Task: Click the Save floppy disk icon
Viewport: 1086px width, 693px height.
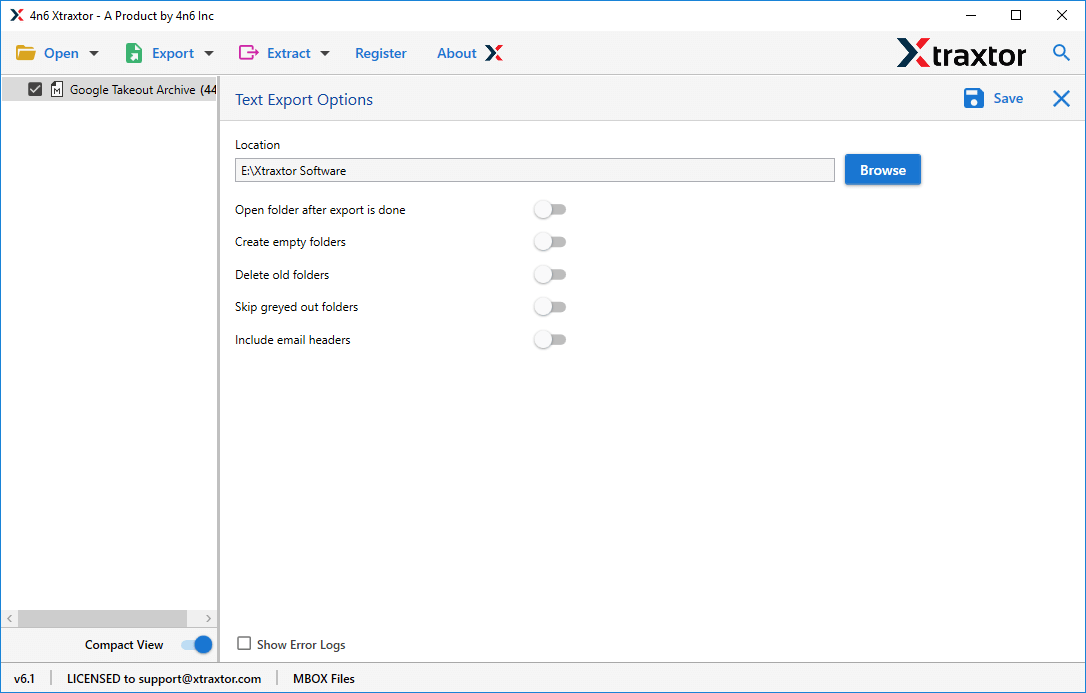Action: pos(973,98)
